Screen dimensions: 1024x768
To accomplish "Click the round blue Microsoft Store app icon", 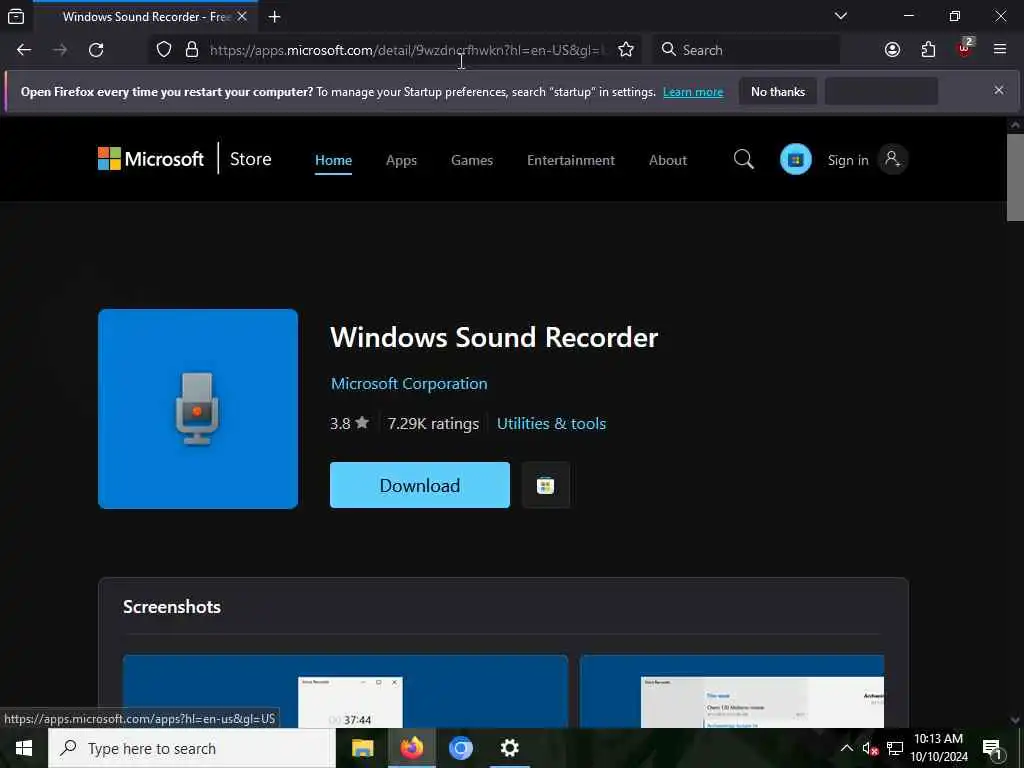I will [x=795, y=159].
